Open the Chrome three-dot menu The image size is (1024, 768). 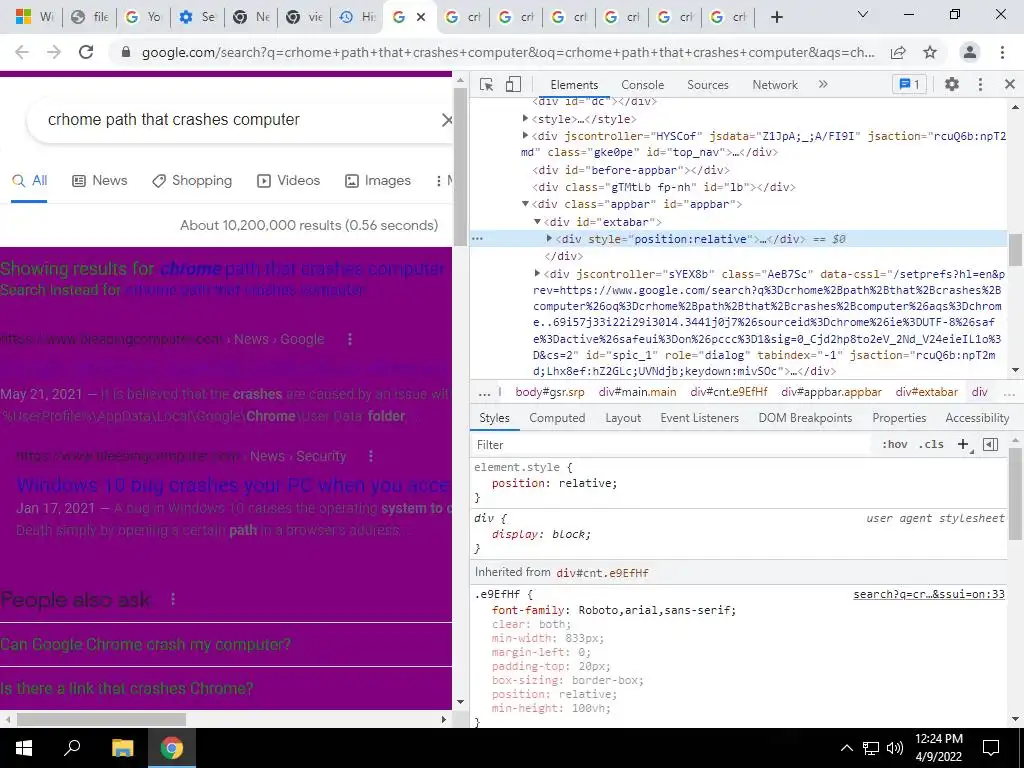click(x=1002, y=52)
